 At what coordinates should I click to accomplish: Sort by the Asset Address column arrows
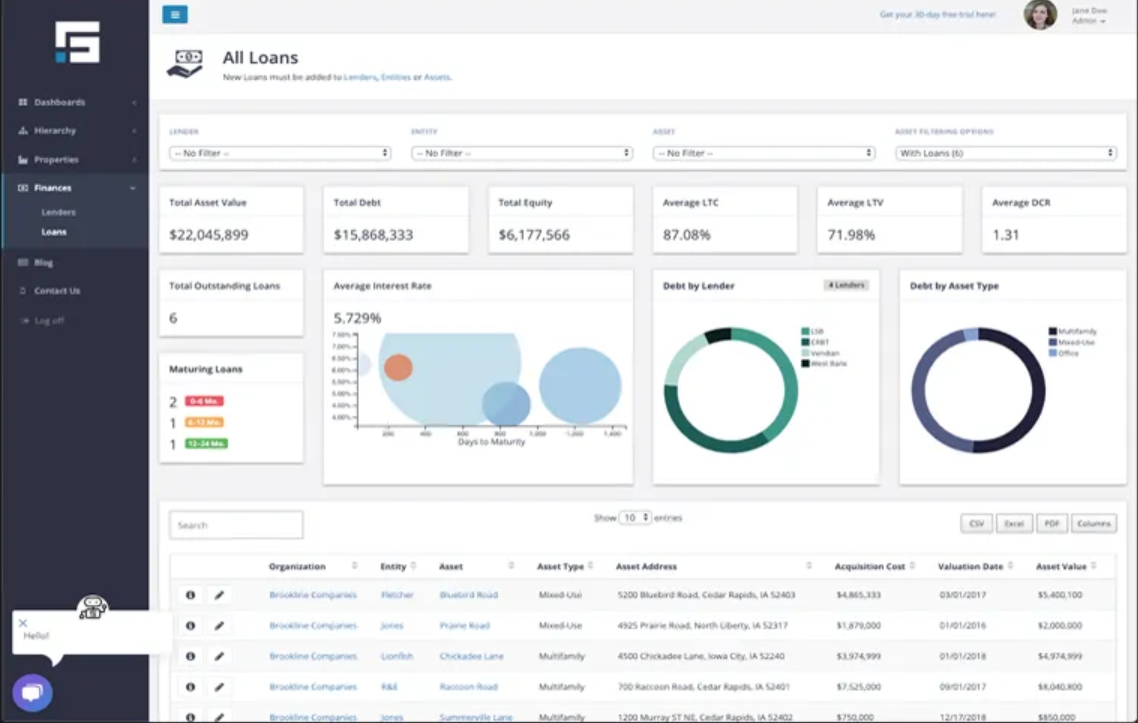coord(809,566)
